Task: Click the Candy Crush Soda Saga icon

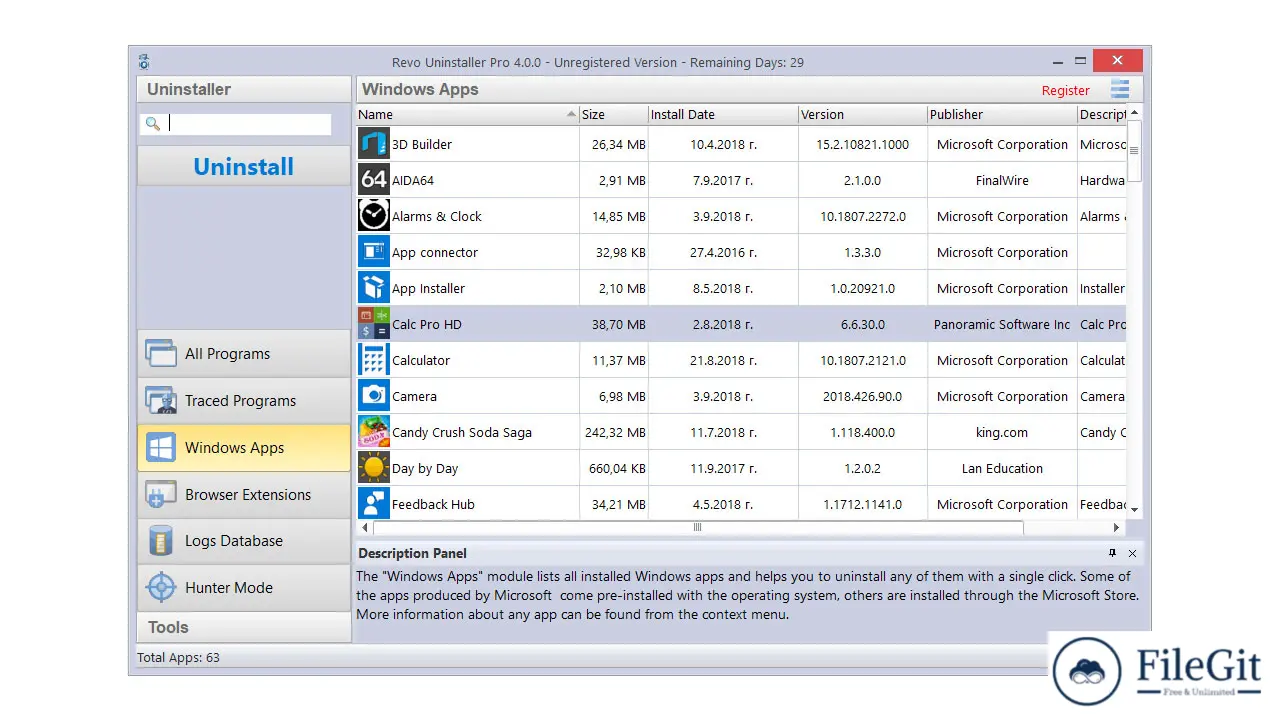Action: [374, 432]
